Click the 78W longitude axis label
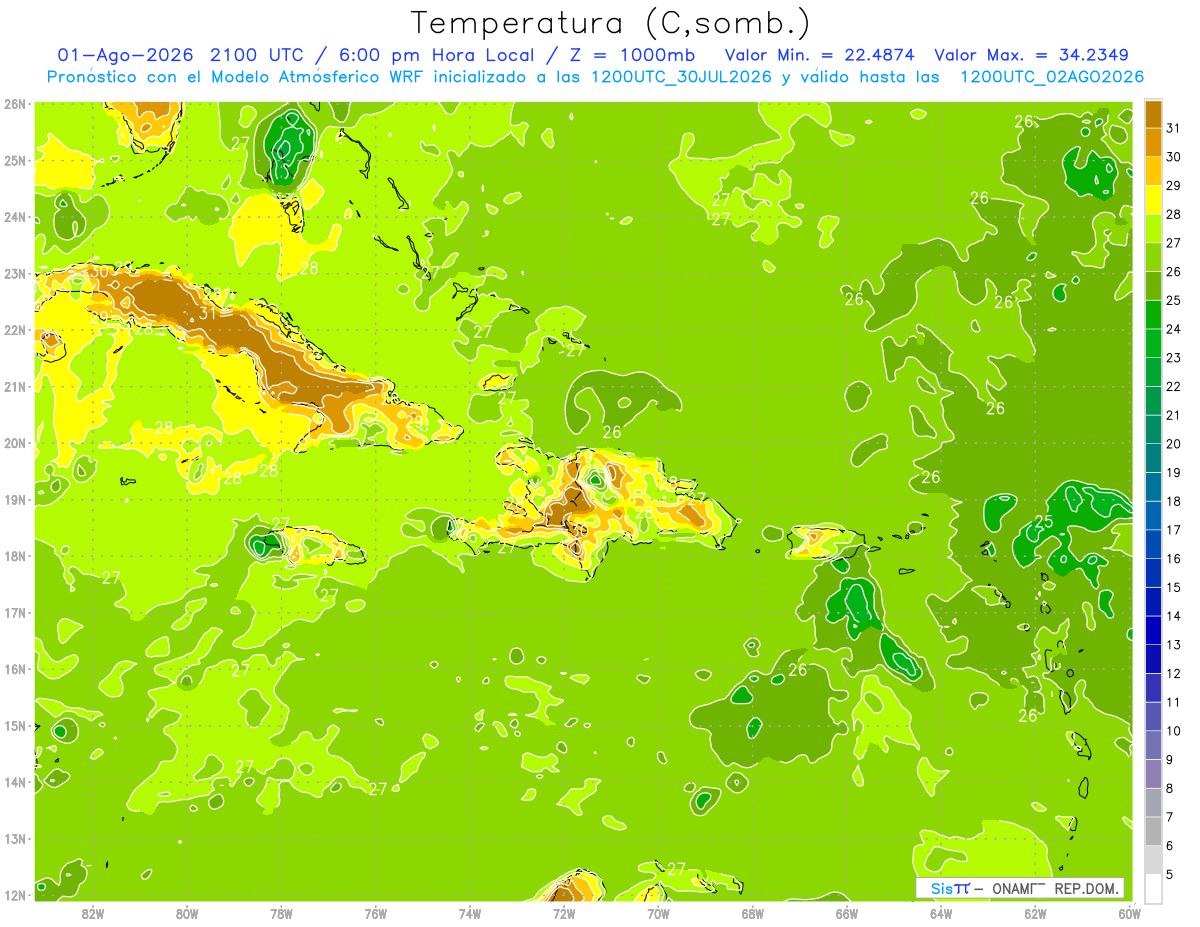 pyautogui.click(x=281, y=913)
